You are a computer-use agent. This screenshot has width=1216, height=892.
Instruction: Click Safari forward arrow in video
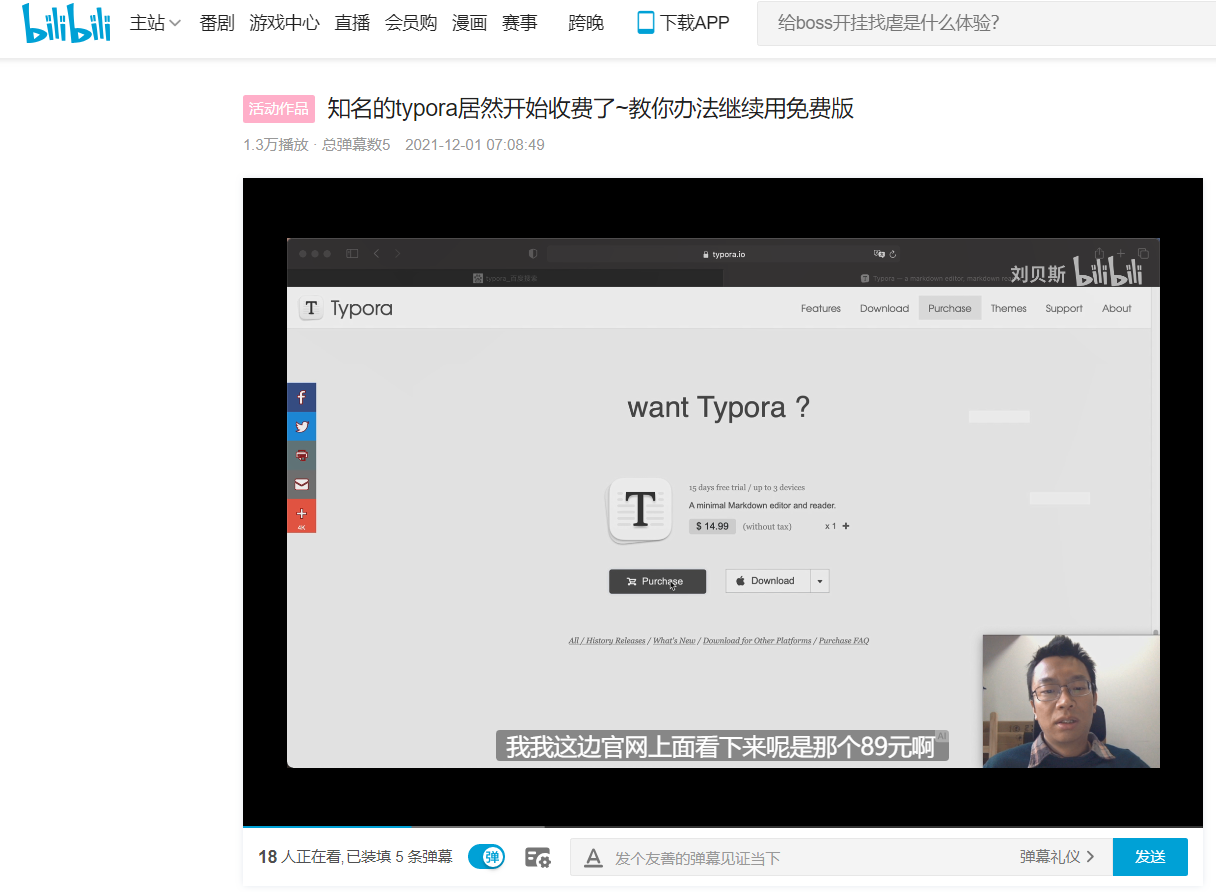[x=397, y=254]
